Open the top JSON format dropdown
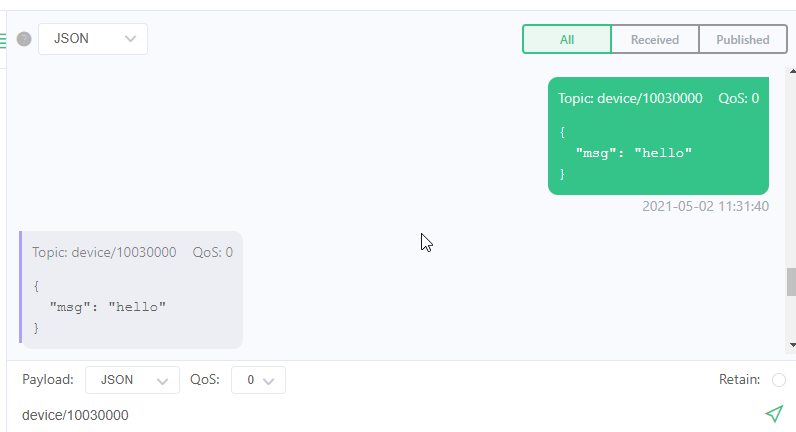Image resolution: width=796 pixels, height=432 pixels. 93,39
